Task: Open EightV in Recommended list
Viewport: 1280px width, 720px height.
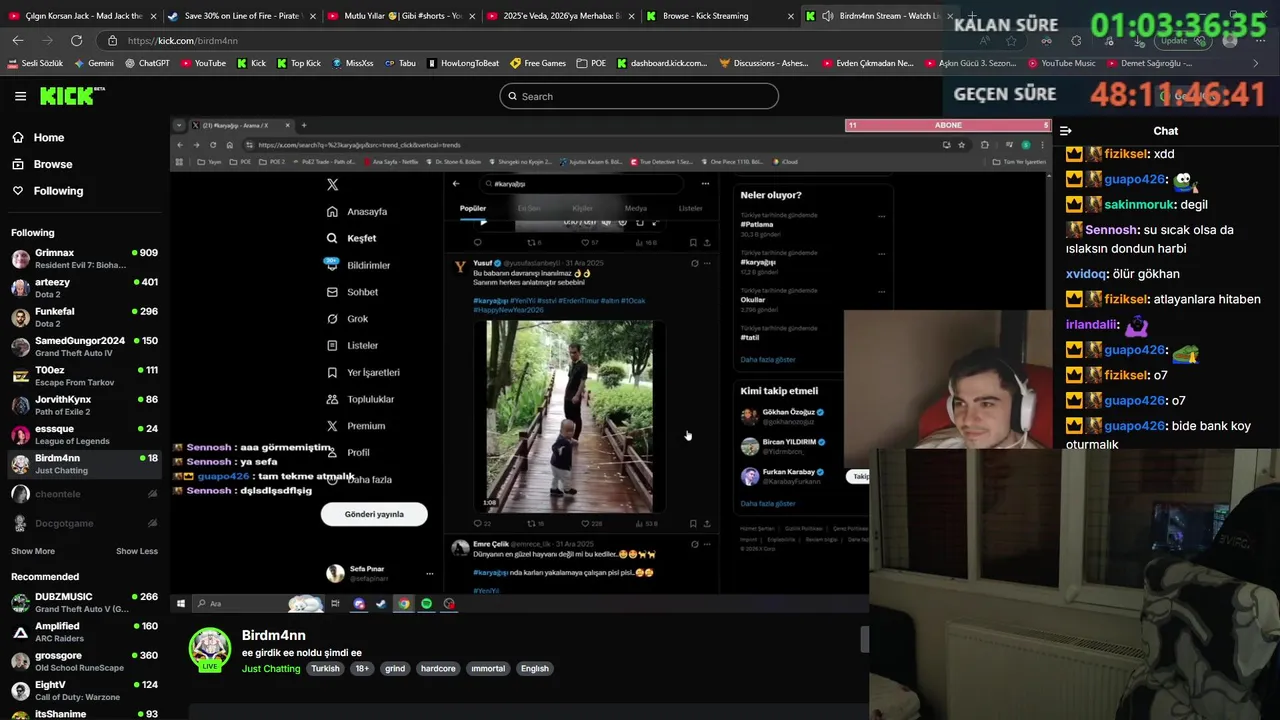Action: point(84,691)
